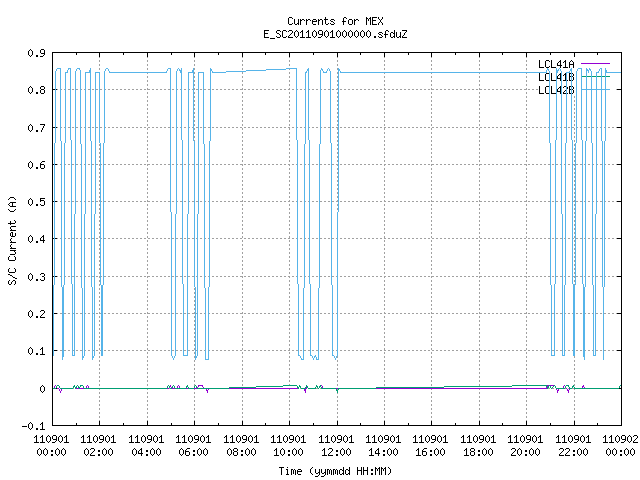The width and height of the screenshot is (640, 480).
Task: Click the green LCL41B legend line sample
Action: point(595,77)
